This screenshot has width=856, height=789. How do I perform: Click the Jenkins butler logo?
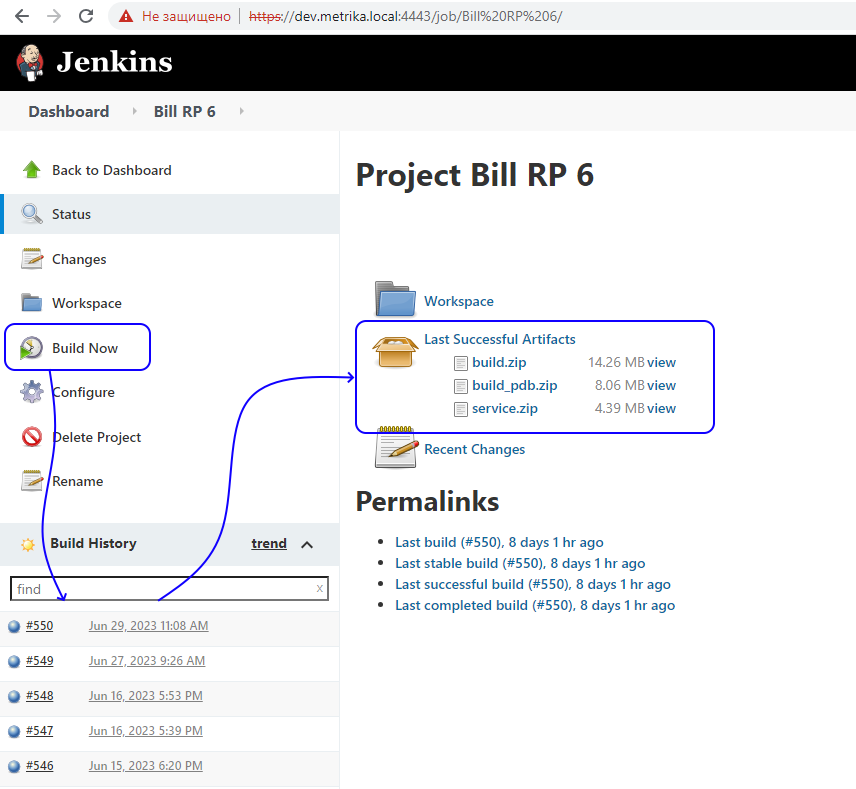click(x=29, y=63)
